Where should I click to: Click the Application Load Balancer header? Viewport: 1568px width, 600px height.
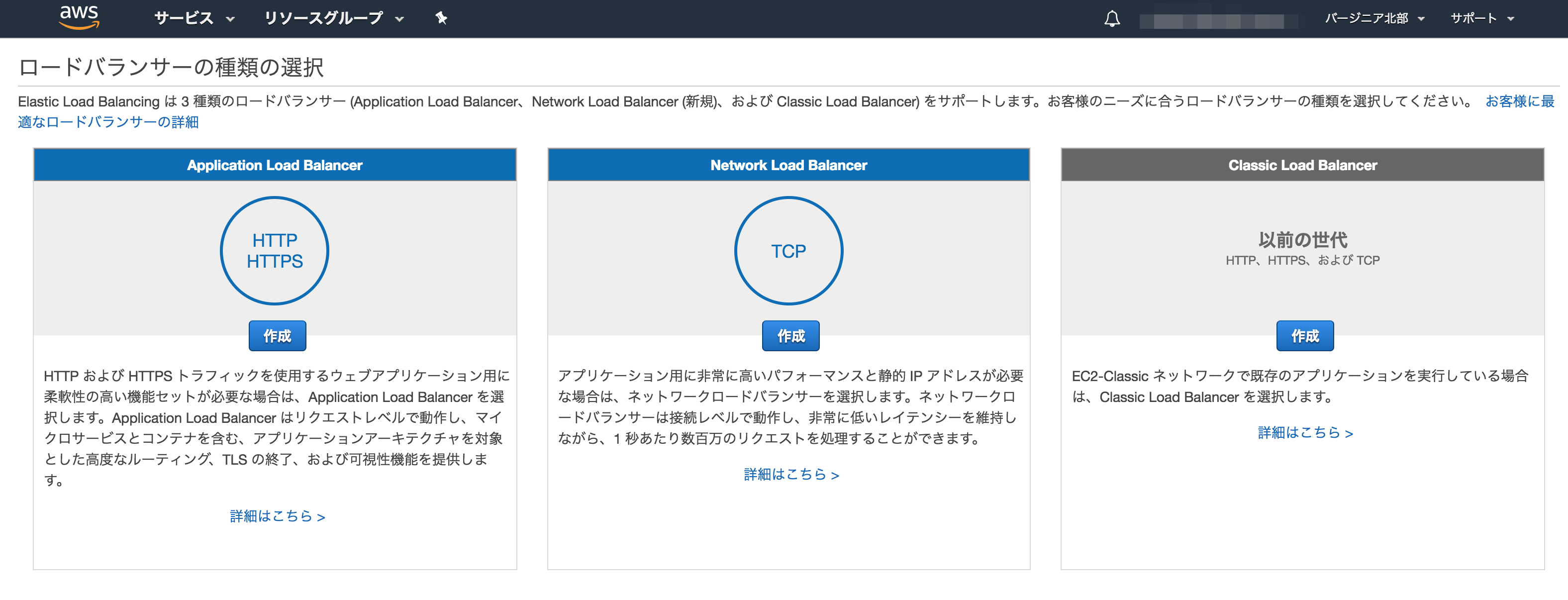click(275, 165)
